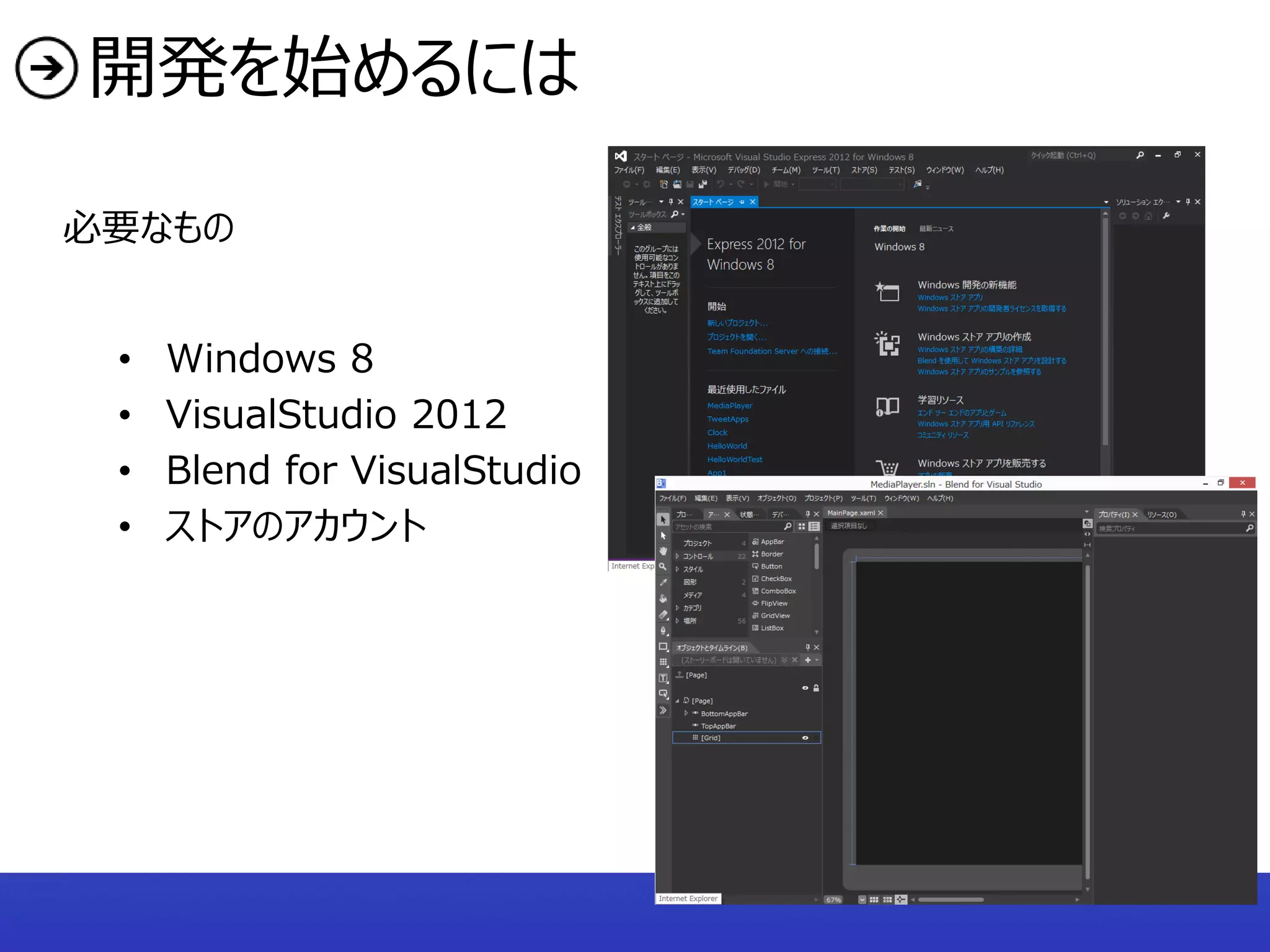Select the Pan hand tool in Blend
Viewport: 1270px width, 952px height.
663,551
